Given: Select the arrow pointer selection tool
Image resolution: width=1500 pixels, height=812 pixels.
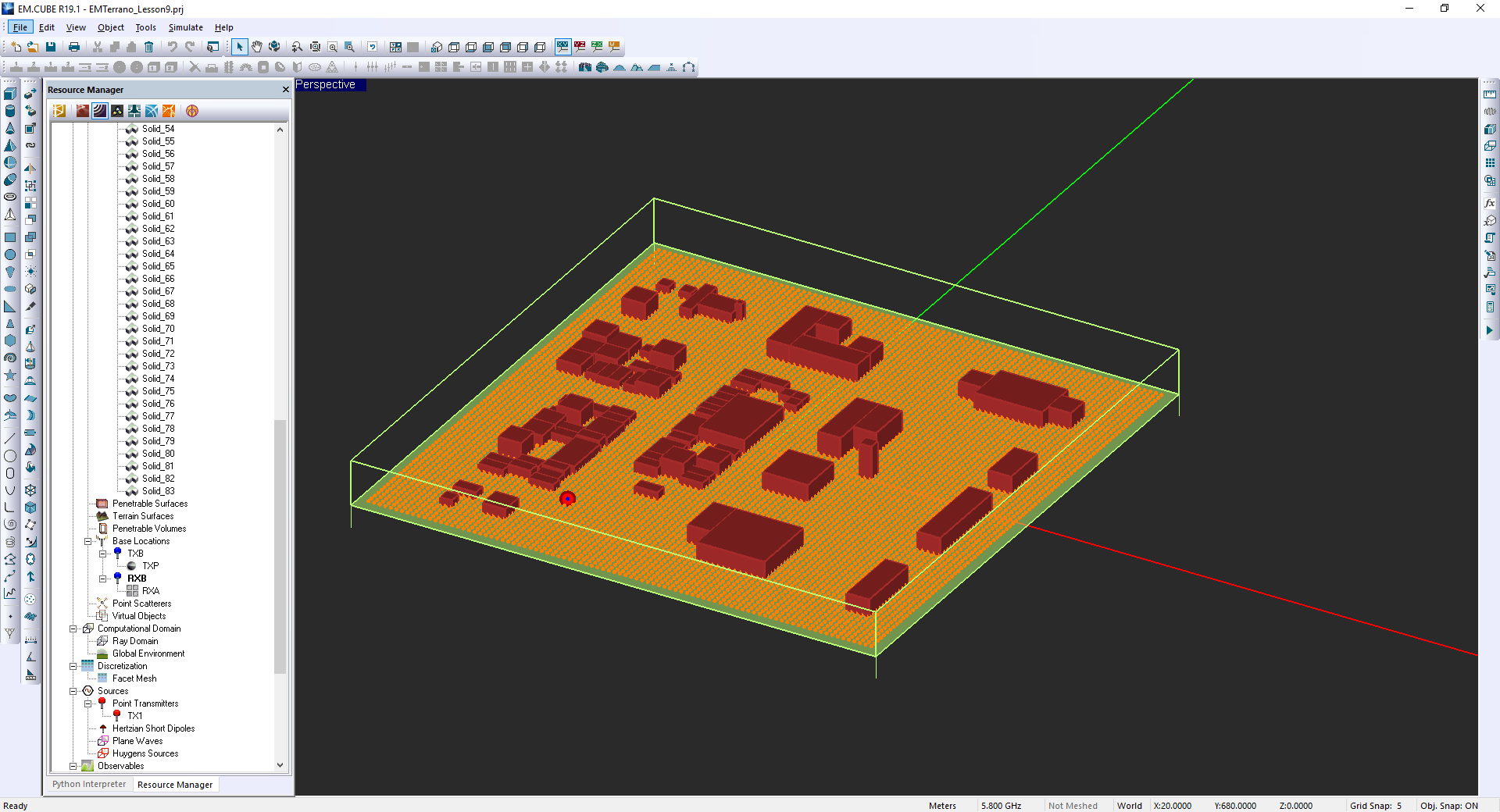Looking at the screenshot, I should pos(240,47).
